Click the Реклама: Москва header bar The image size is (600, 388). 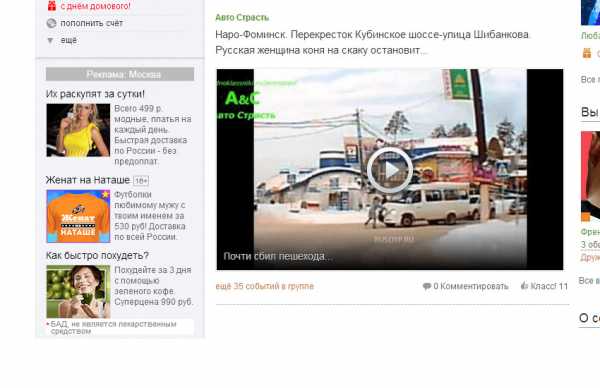tap(120, 74)
